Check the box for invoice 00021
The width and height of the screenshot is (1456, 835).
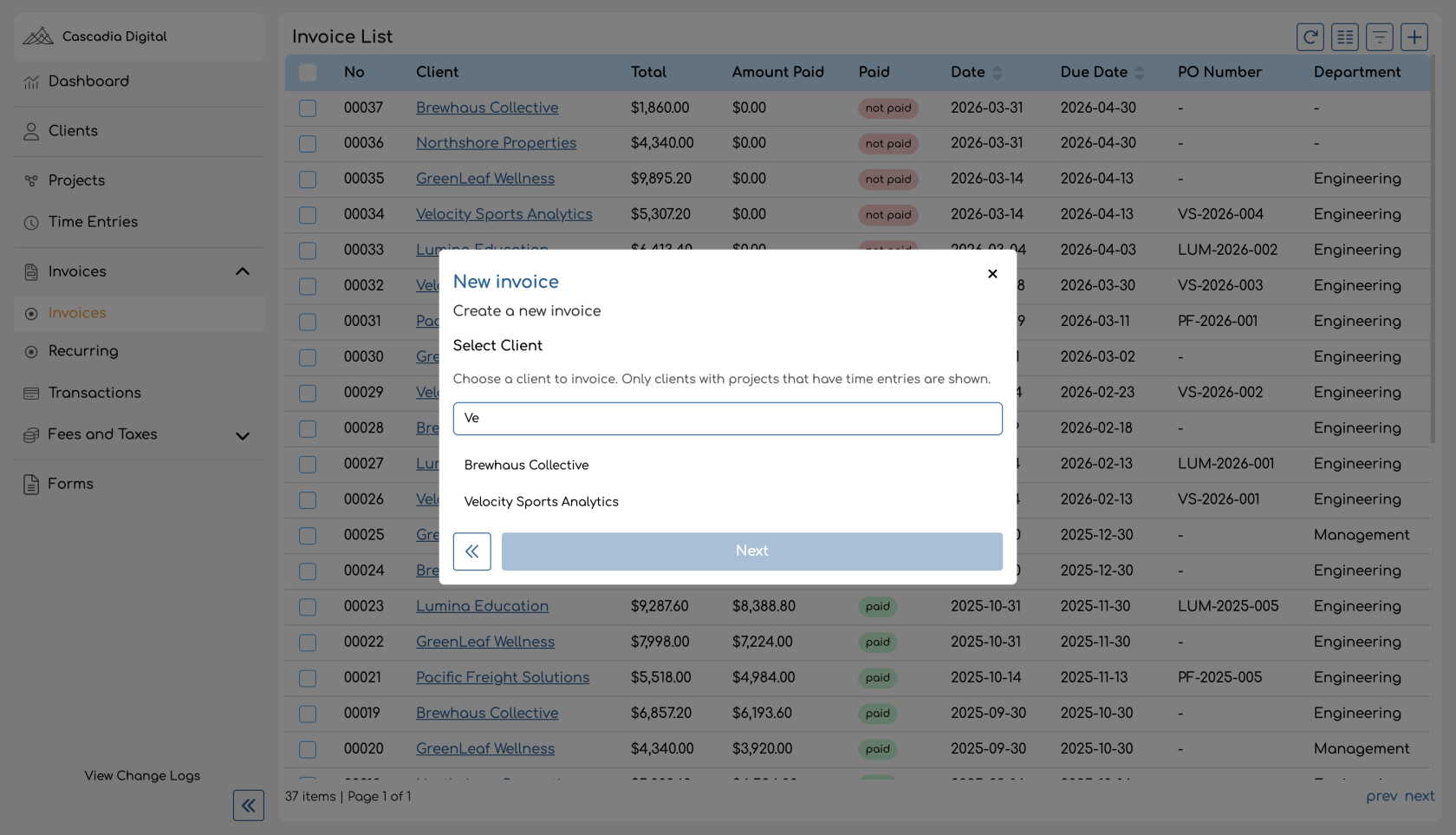pos(308,678)
